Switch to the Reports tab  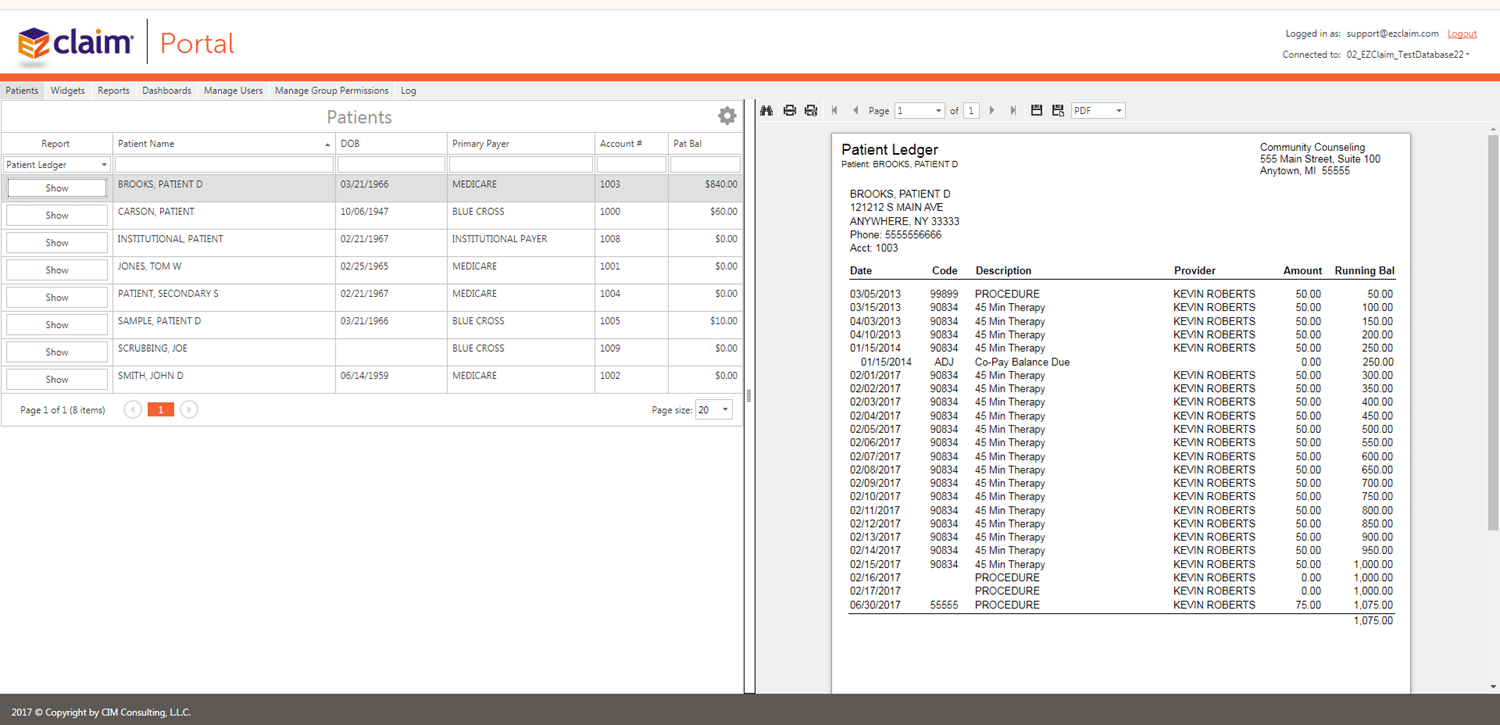pos(113,91)
